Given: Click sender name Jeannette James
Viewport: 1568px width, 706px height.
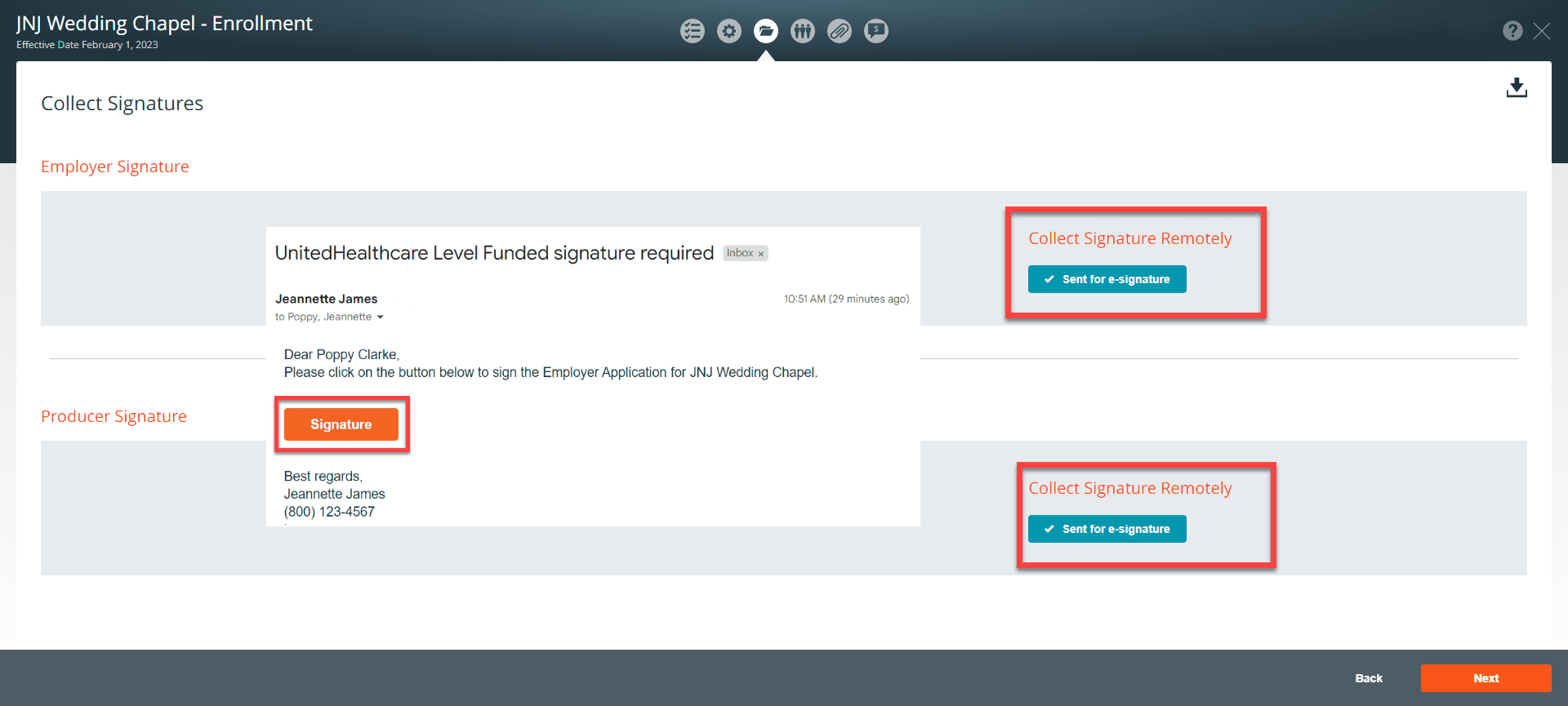Looking at the screenshot, I should [x=327, y=299].
